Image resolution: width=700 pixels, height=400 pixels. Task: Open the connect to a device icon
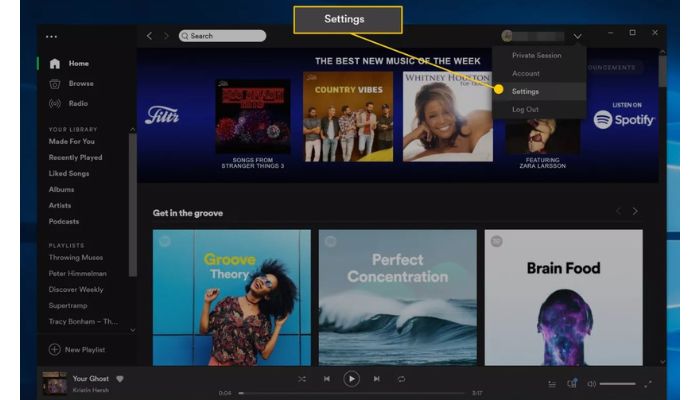pyautogui.click(x=572, y=383)
